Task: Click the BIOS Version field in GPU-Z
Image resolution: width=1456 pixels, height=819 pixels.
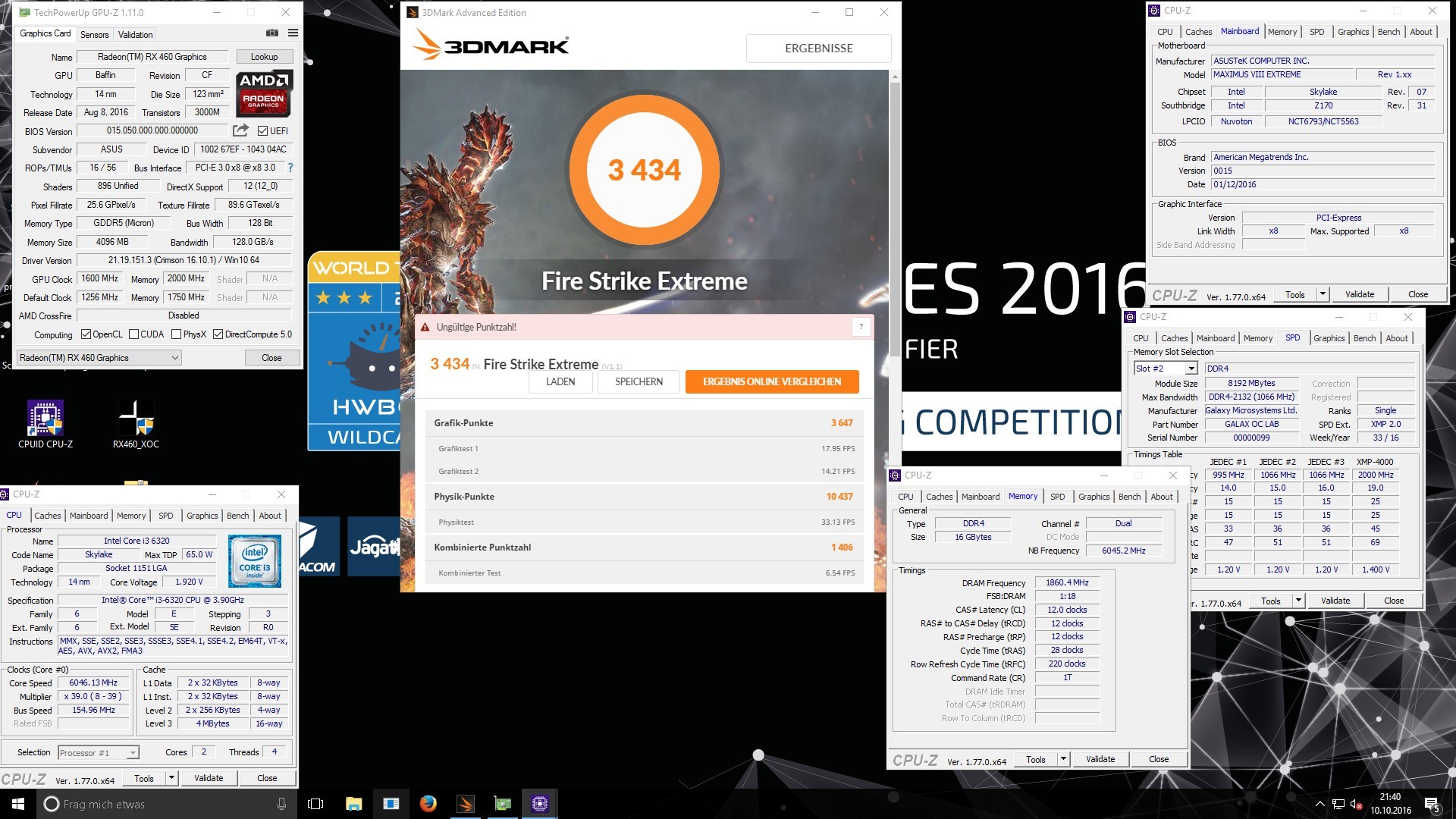Action: (x=152, y=130)
